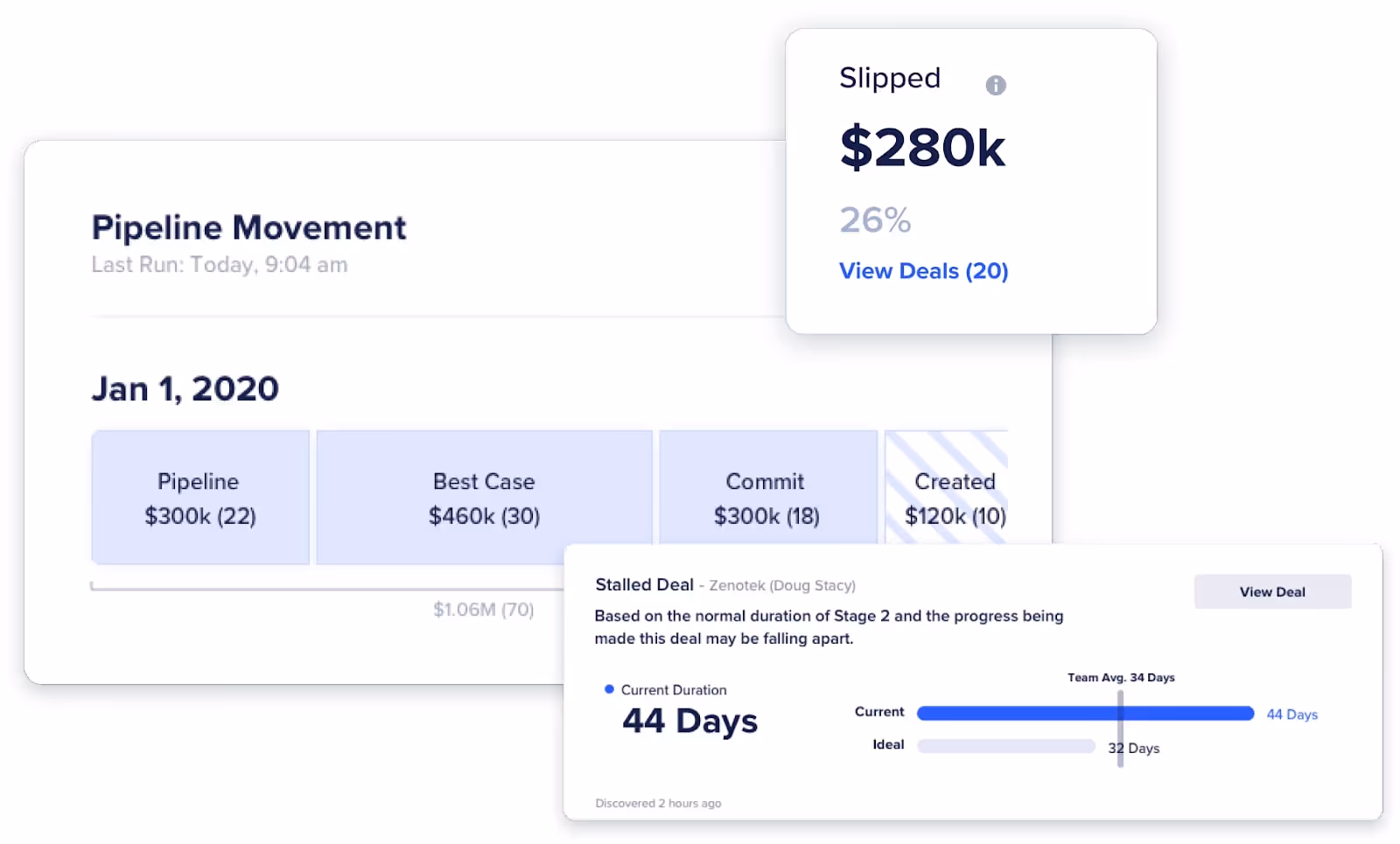Viewport: 1400px width, 844px height.
Task: Open the Created $120k stage card
Action: click(x=954, y=497)
